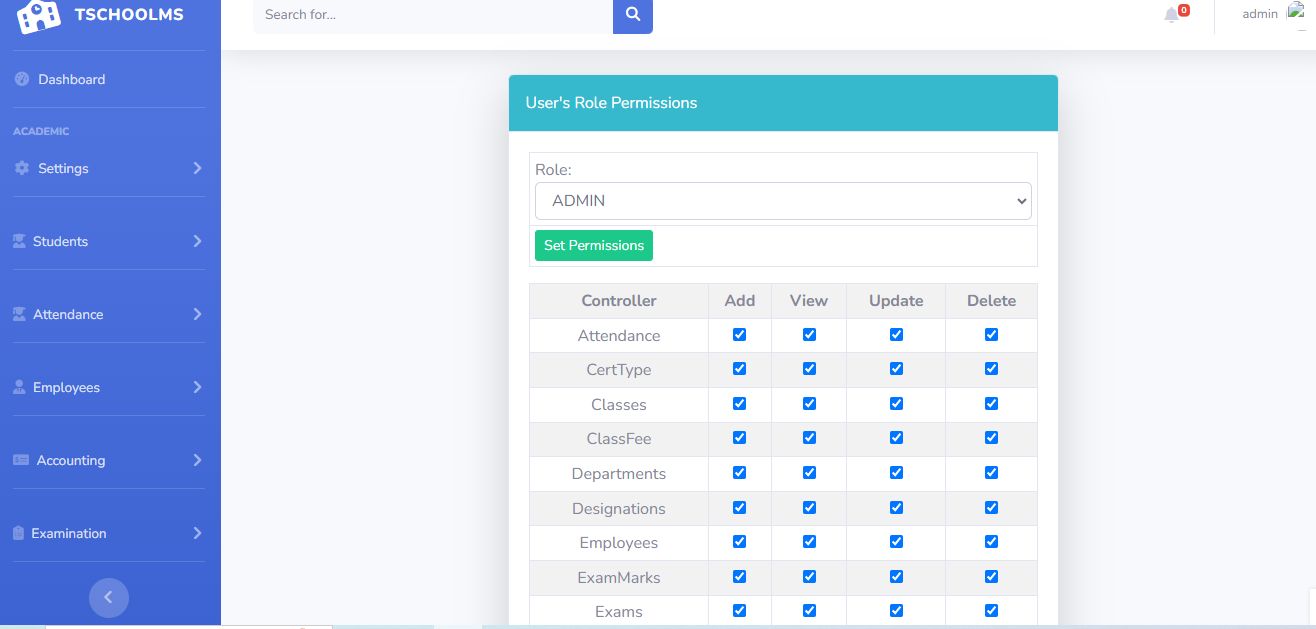Click the TSCHOOLMS brand link
The height and width of the screenshot is (629, 1316).
[129, 14]
